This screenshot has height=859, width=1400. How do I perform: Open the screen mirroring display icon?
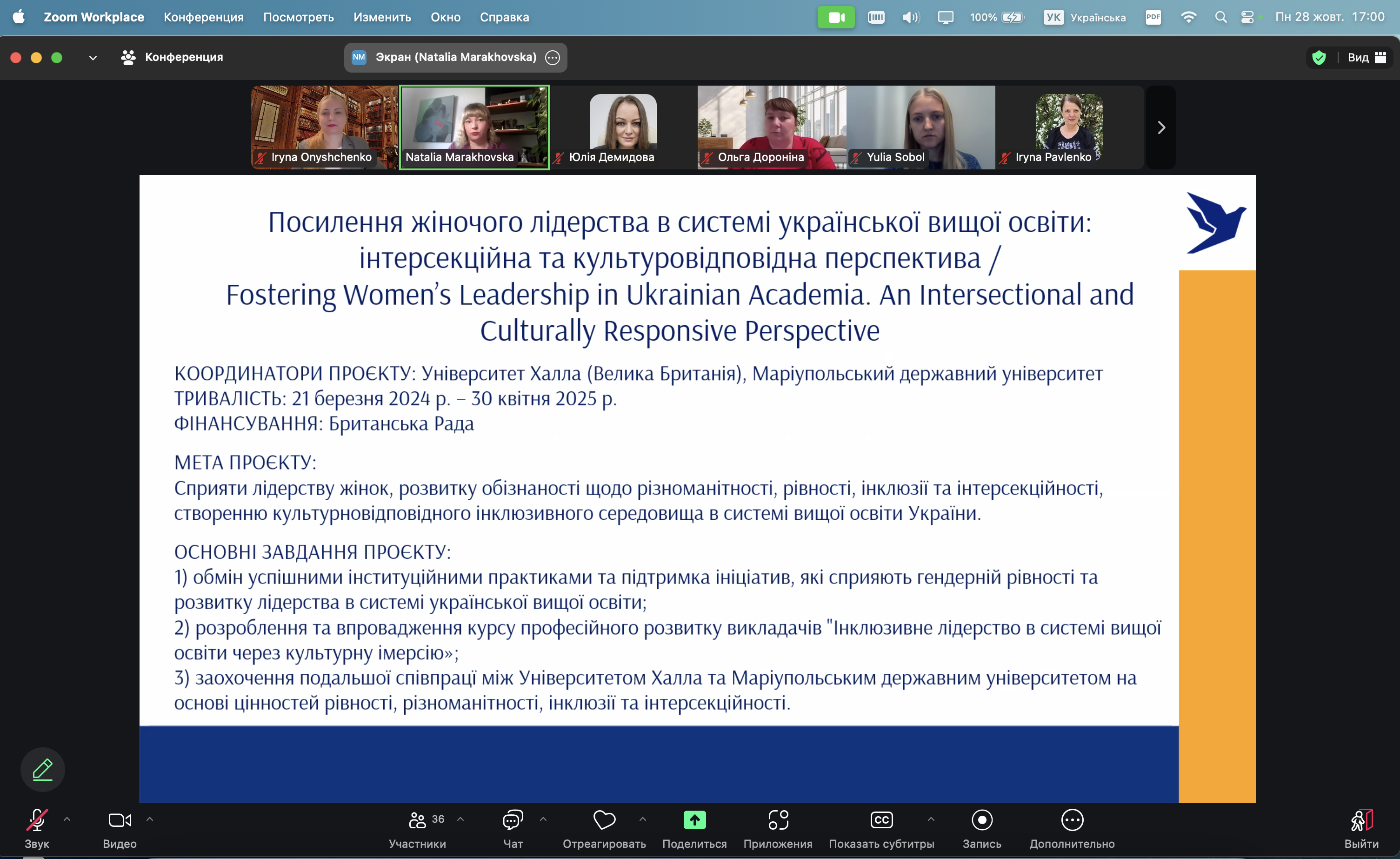coord(946,17)
